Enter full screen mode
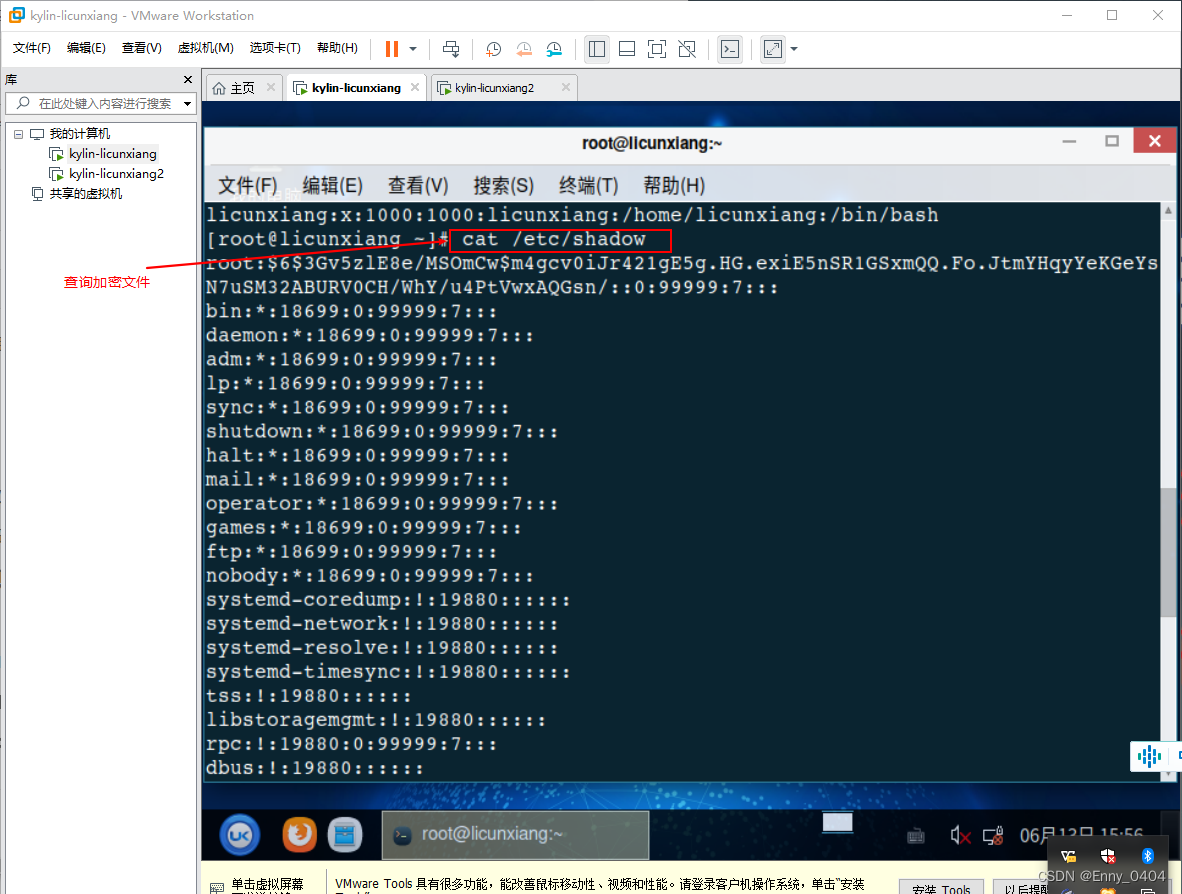This screenshot has height=894, width=1182. 657,49
